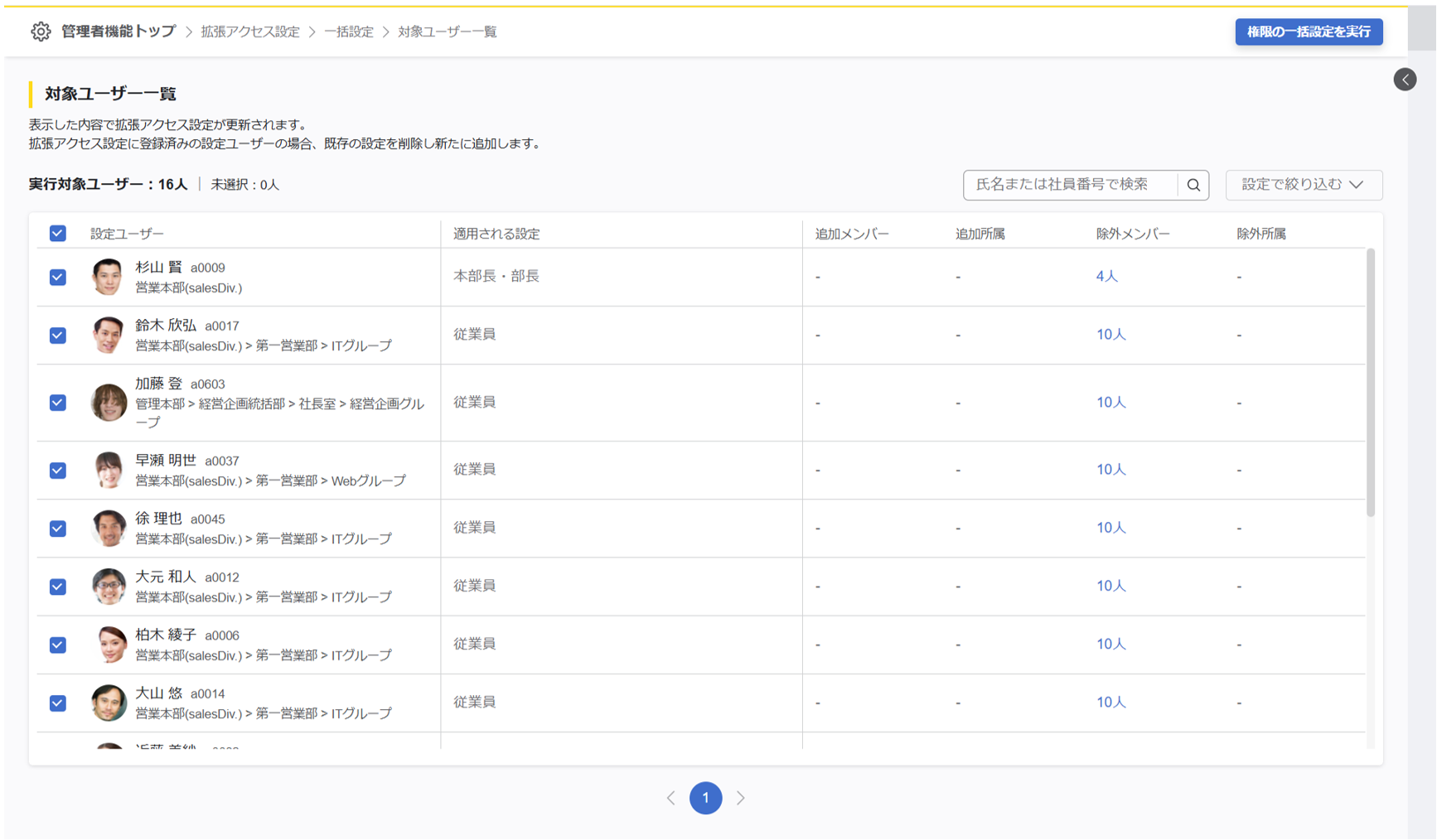Click the settings gear icon in breadcrumb
The image size is (1437, 840).
click(x=41, y=31)
